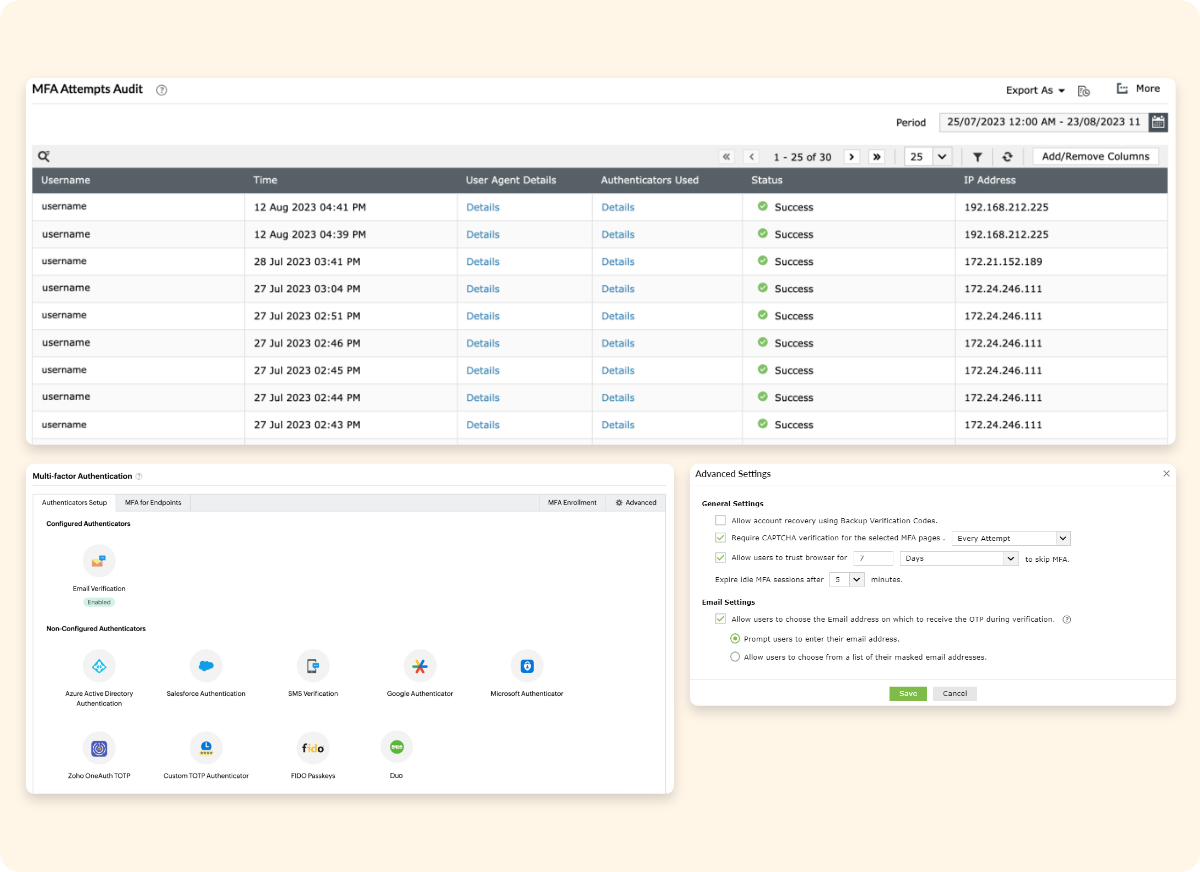Screen dimensions: 1200x872
Task: Switch to MFA for Endpoints tab
Action: click(153, 502)
